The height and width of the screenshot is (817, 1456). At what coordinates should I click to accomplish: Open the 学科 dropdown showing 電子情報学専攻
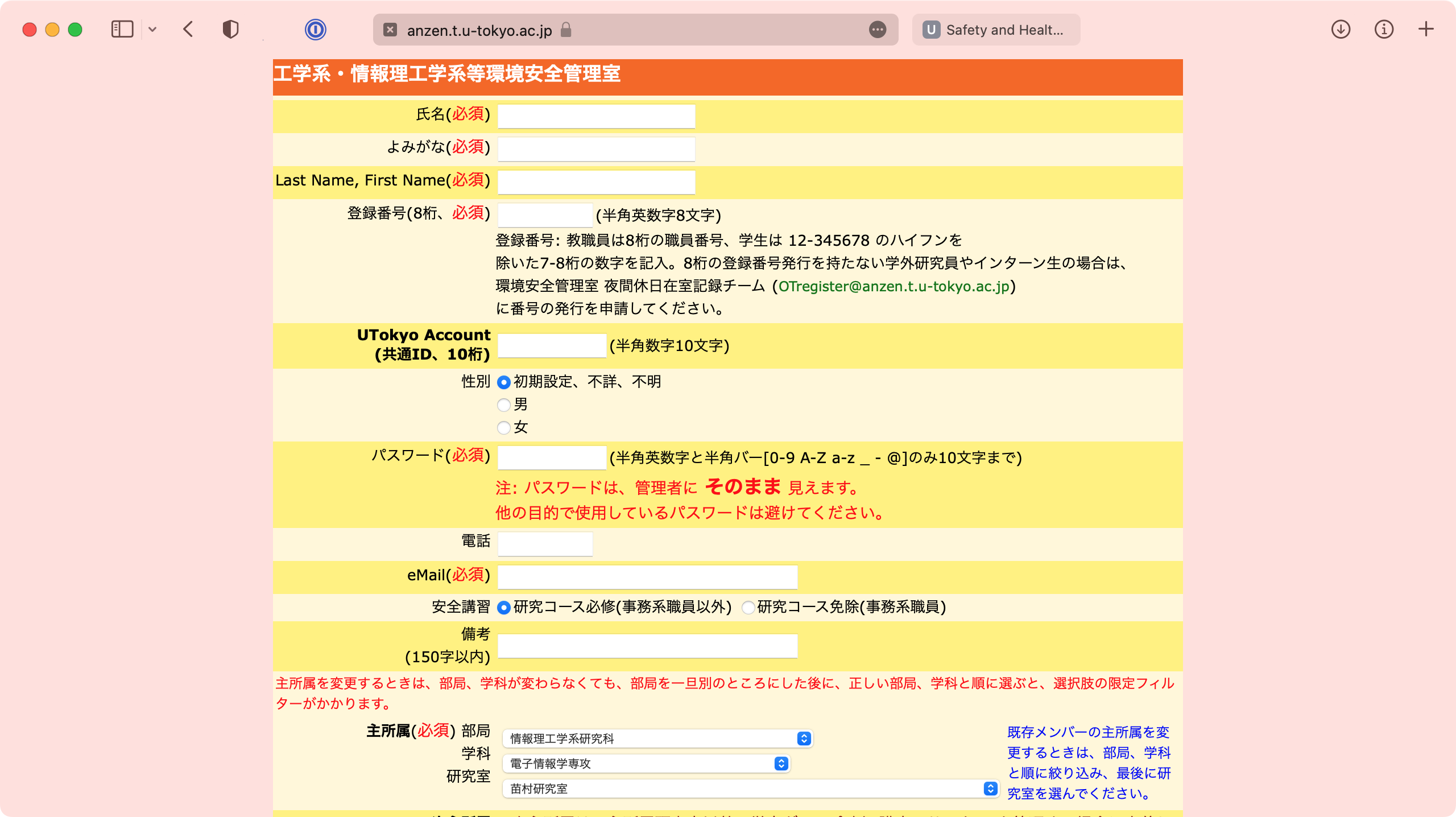(646, 764)
